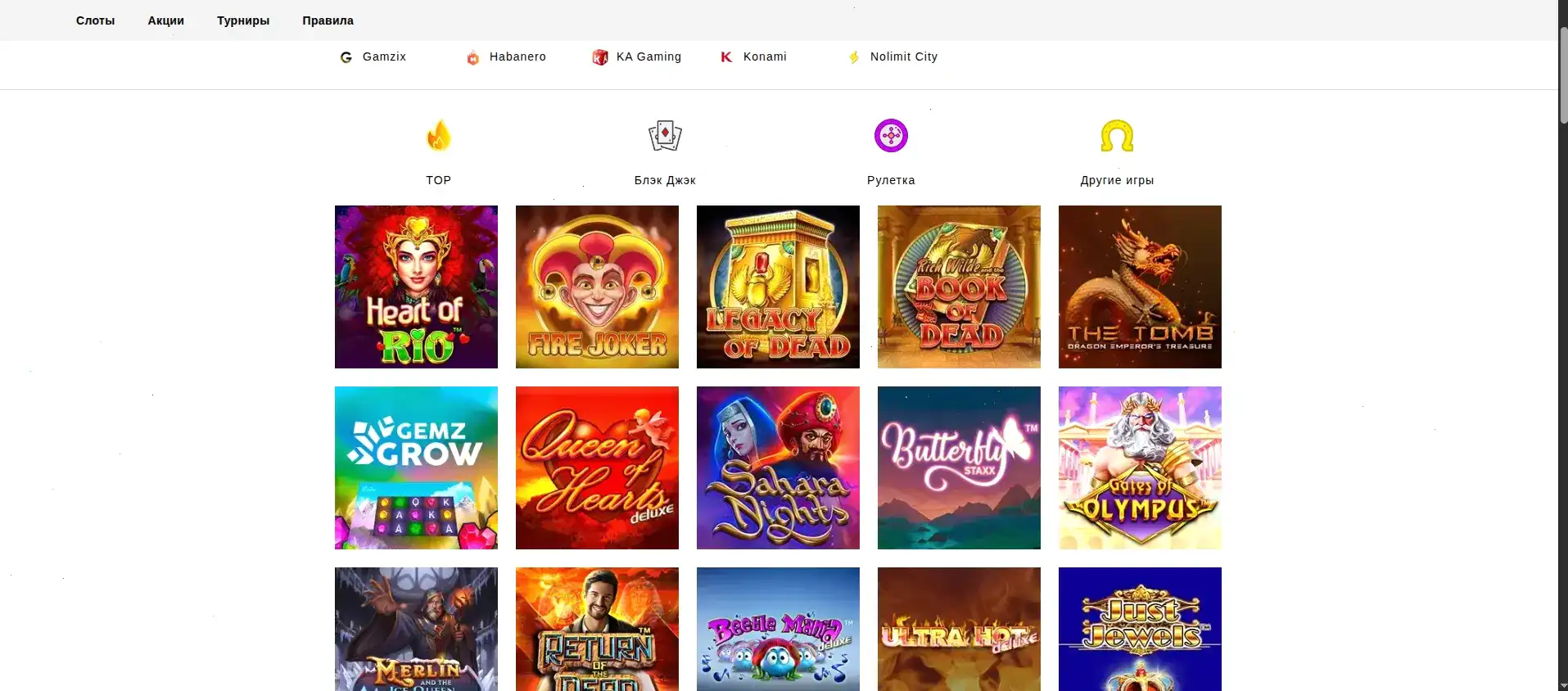Open the Roulette wheel icon

891,136
